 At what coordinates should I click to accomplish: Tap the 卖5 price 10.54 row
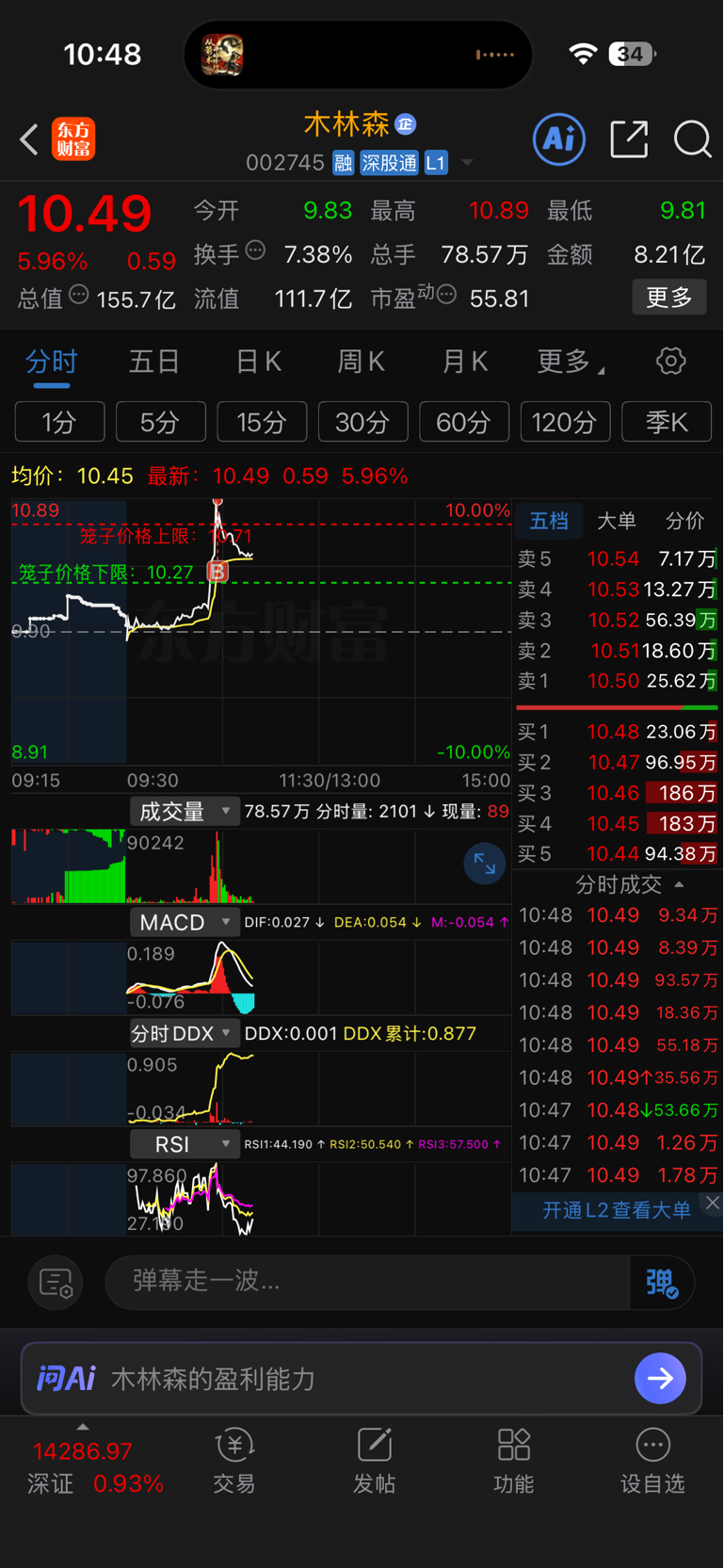[617, 558]
